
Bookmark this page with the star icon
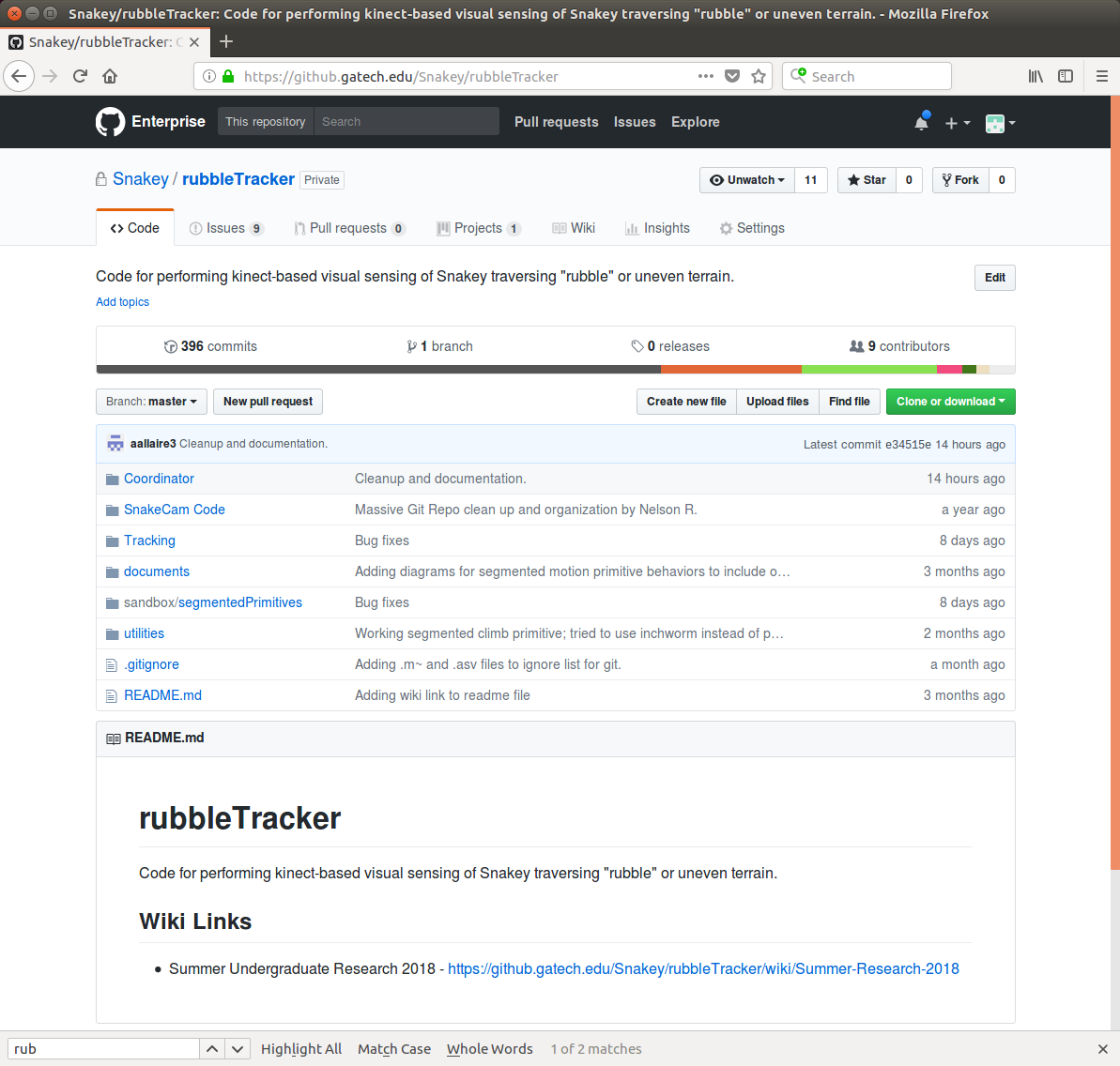pos(759,76)
